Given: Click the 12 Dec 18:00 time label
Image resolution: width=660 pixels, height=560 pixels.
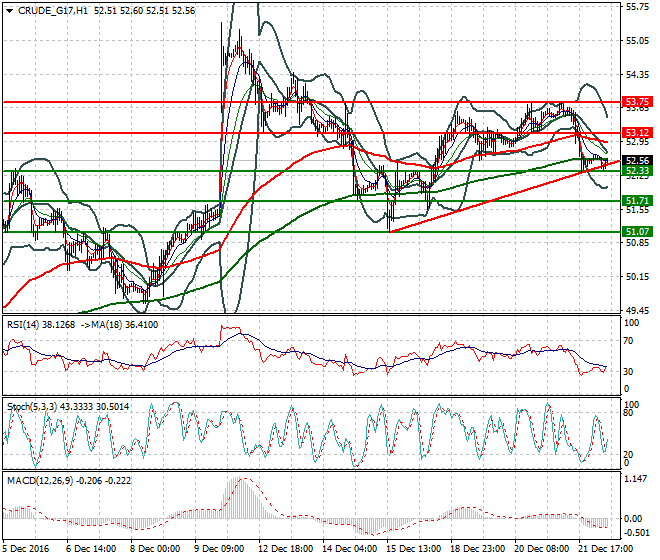Looking at the screenshot, I should [286, 549].
